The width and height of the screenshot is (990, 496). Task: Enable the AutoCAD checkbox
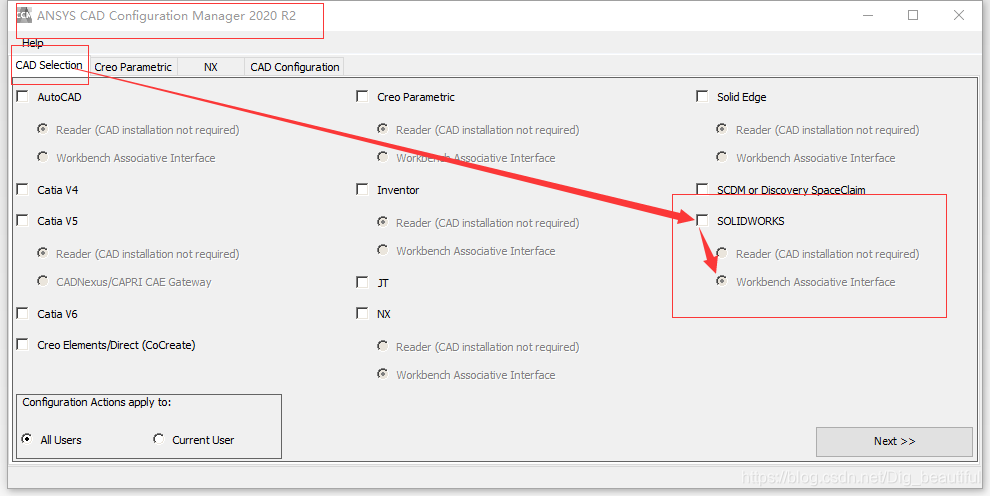(x=23, y=97)
